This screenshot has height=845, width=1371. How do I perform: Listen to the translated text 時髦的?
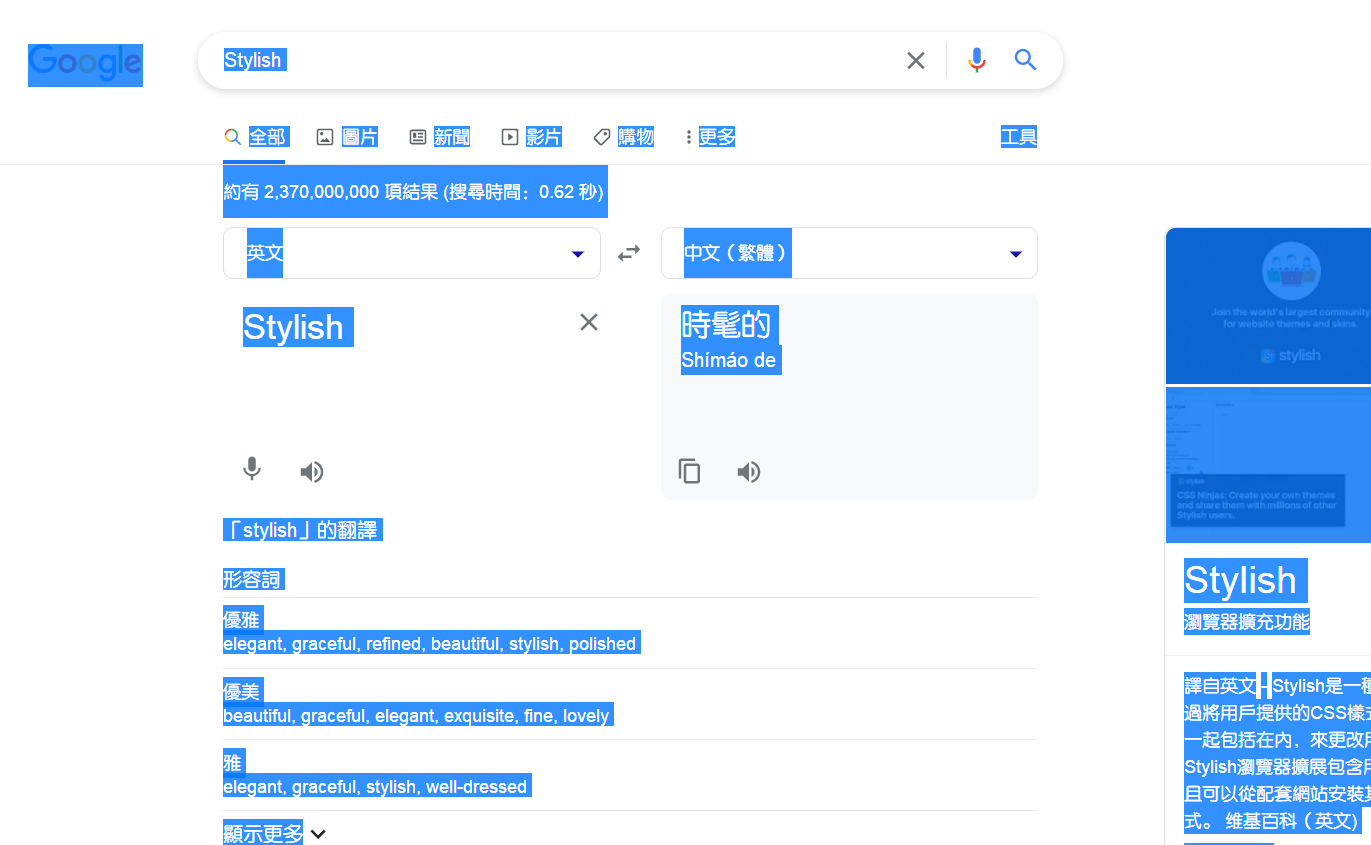749,472
